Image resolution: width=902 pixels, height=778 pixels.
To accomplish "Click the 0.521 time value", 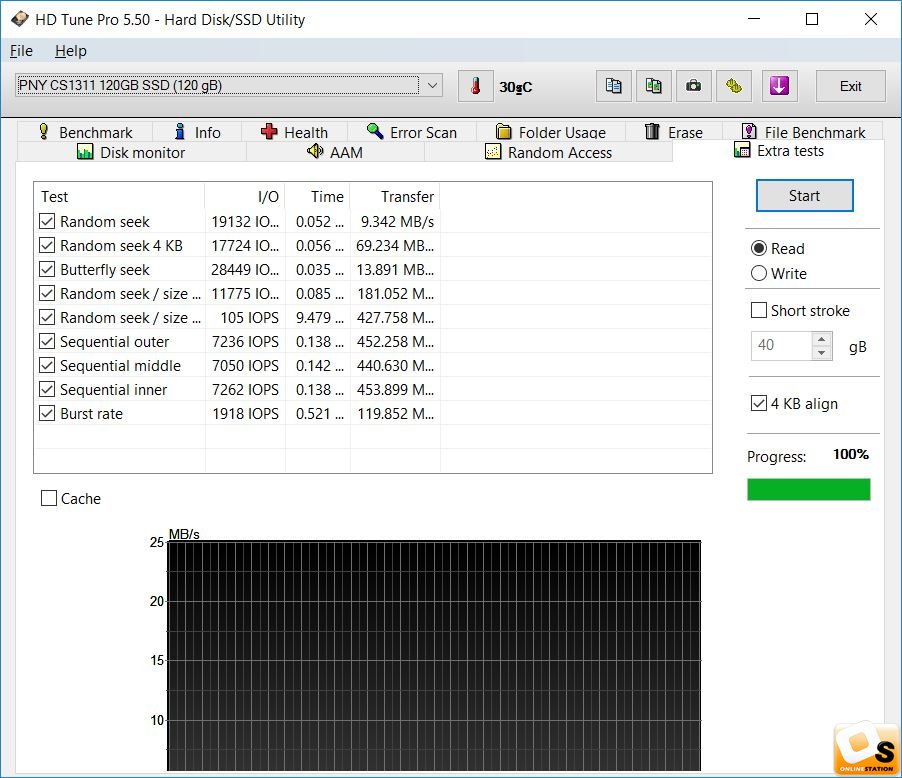I will click(319, 414).
